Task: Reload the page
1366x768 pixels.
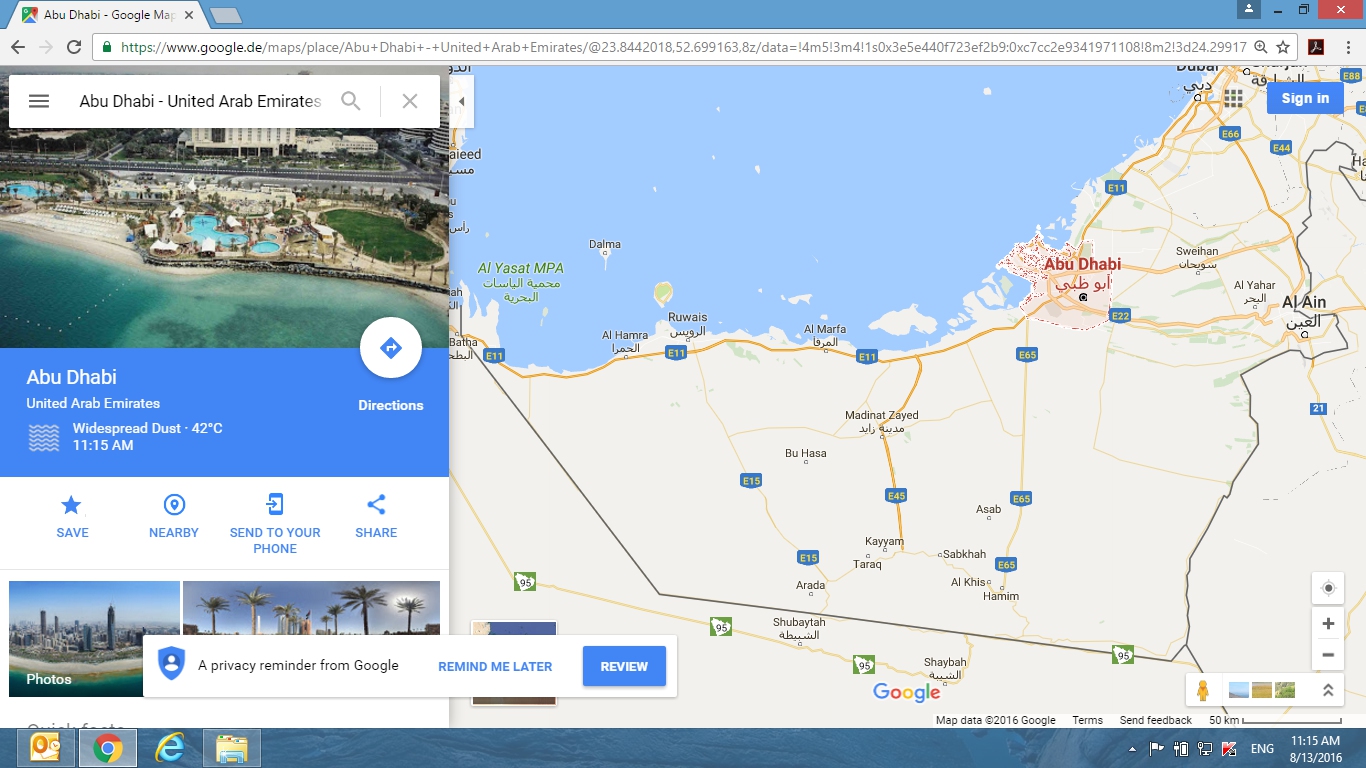Action: [74, 47]
